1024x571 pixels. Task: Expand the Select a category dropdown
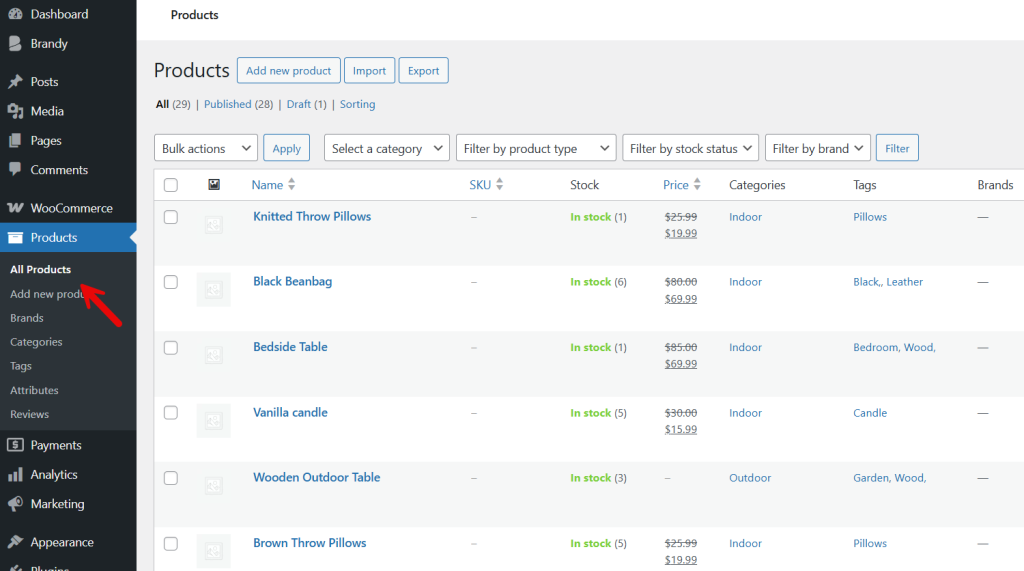[387, 149]
